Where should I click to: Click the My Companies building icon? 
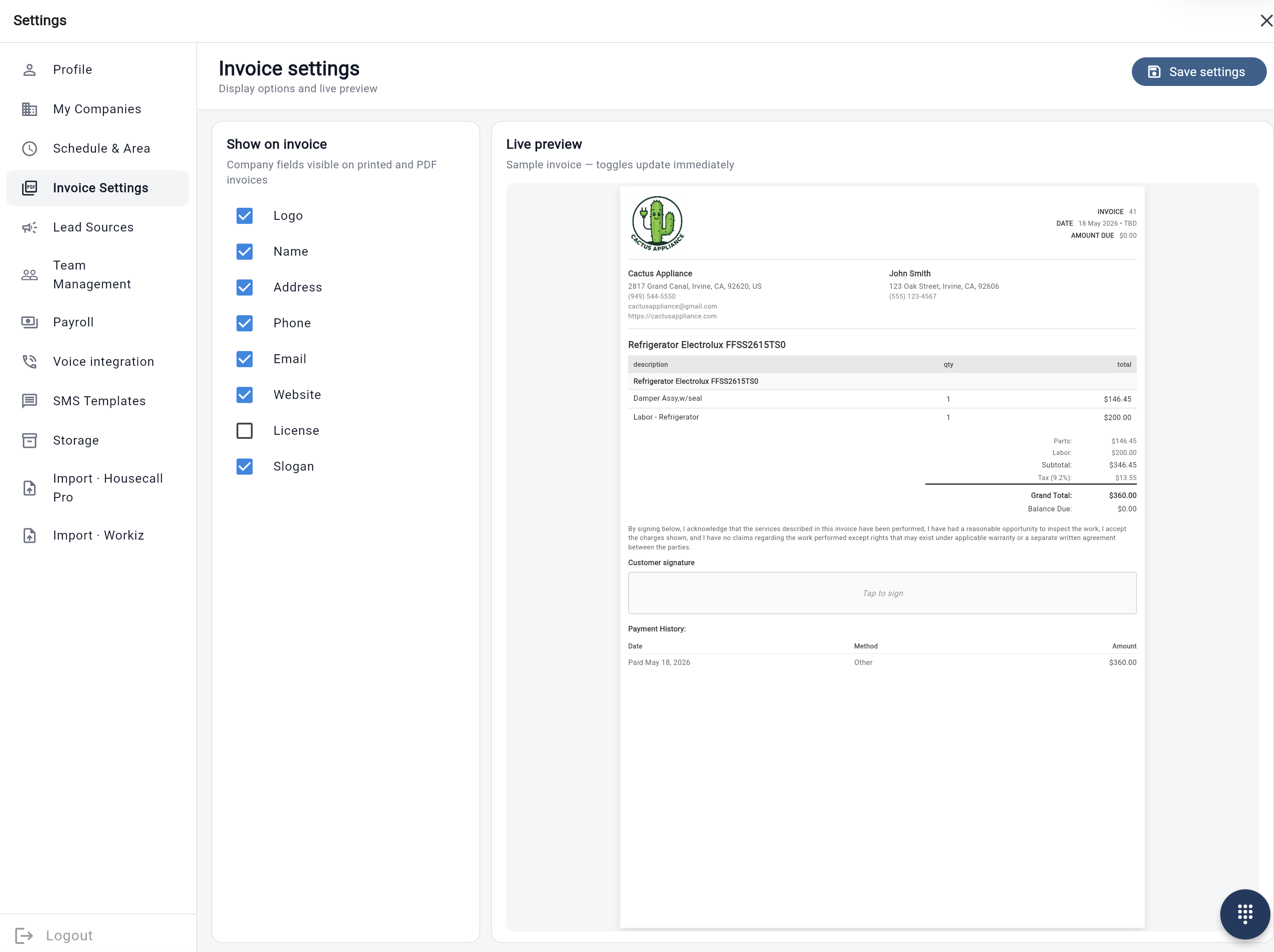pyautogui.click(x=30, y=109)
